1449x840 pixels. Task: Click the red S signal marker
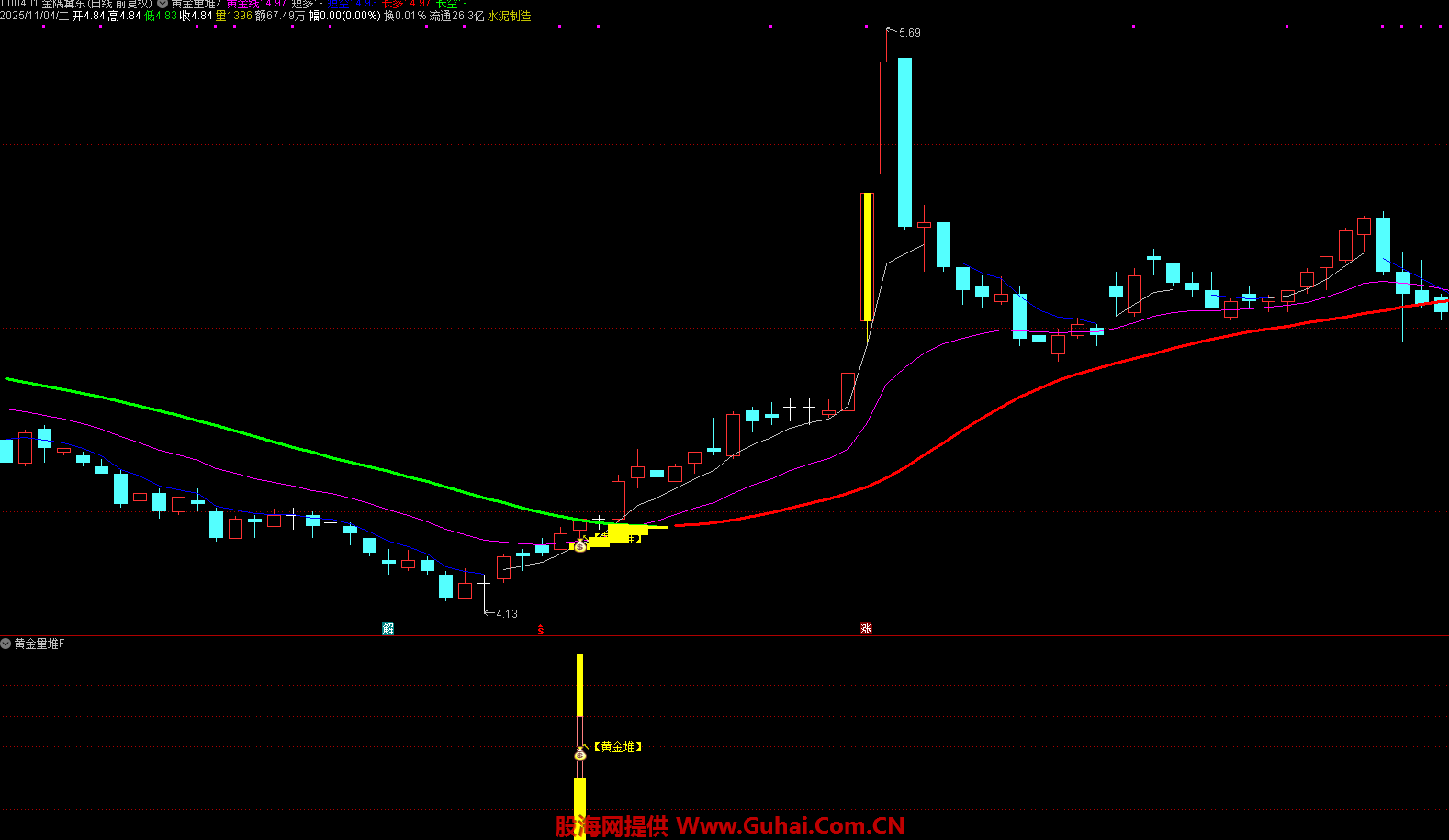coord(541,630)
